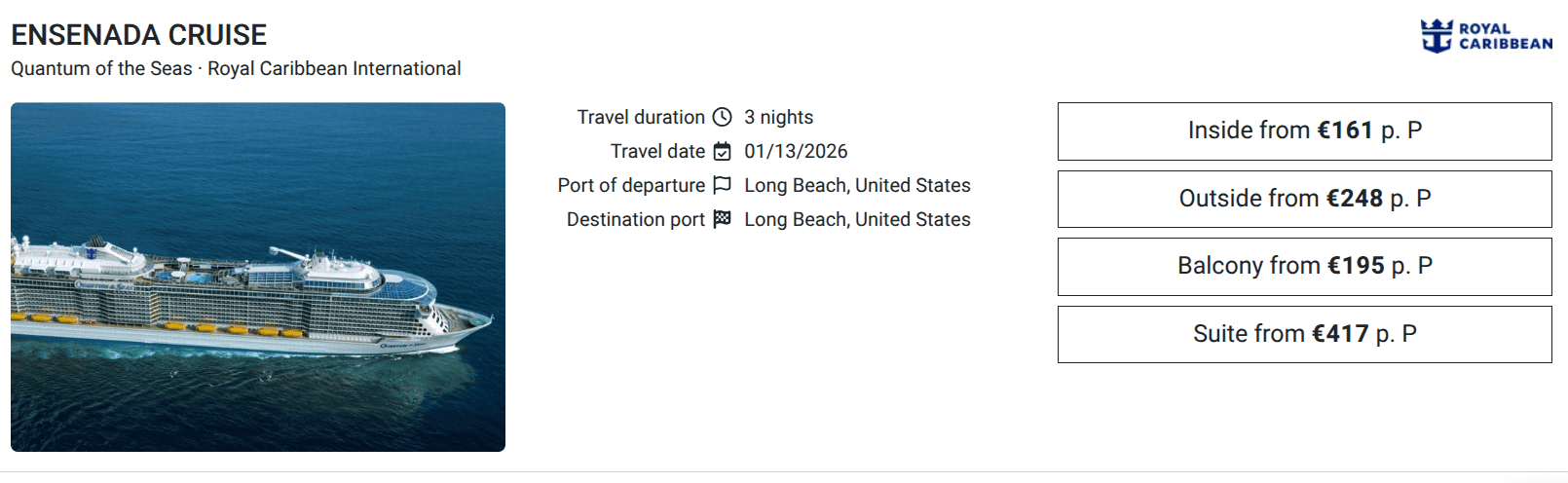
Task: Select the Inside from €161 cabin option
Action: [1304, 131]
